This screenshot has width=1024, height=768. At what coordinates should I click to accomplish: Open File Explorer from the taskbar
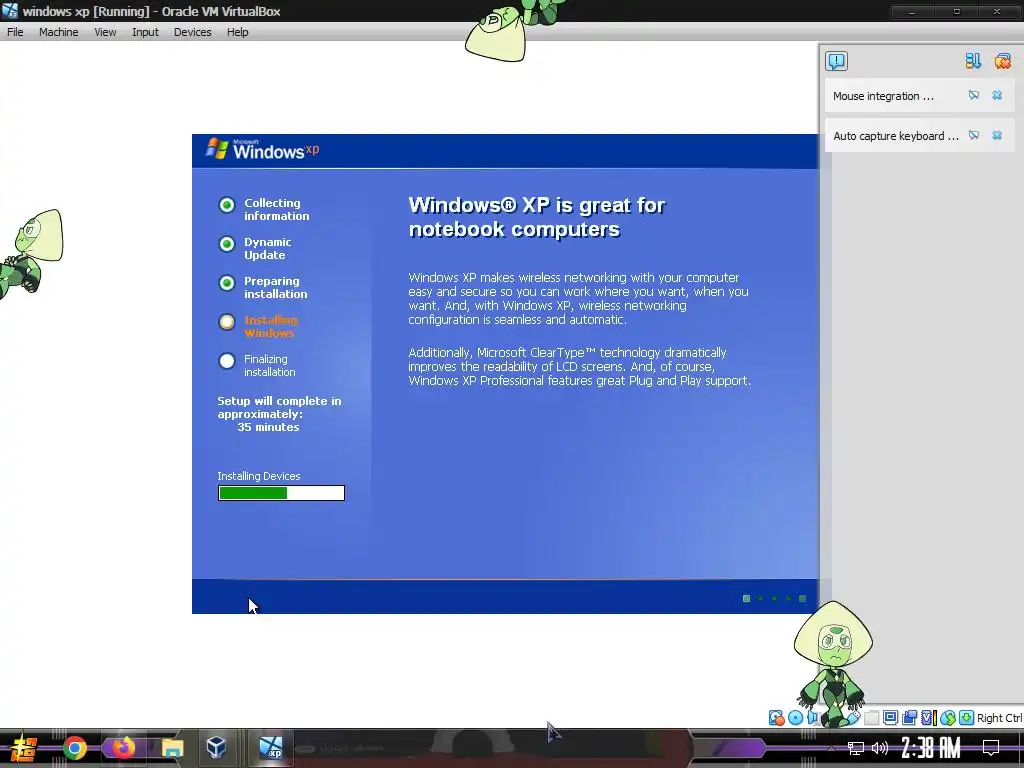(172, 748)
